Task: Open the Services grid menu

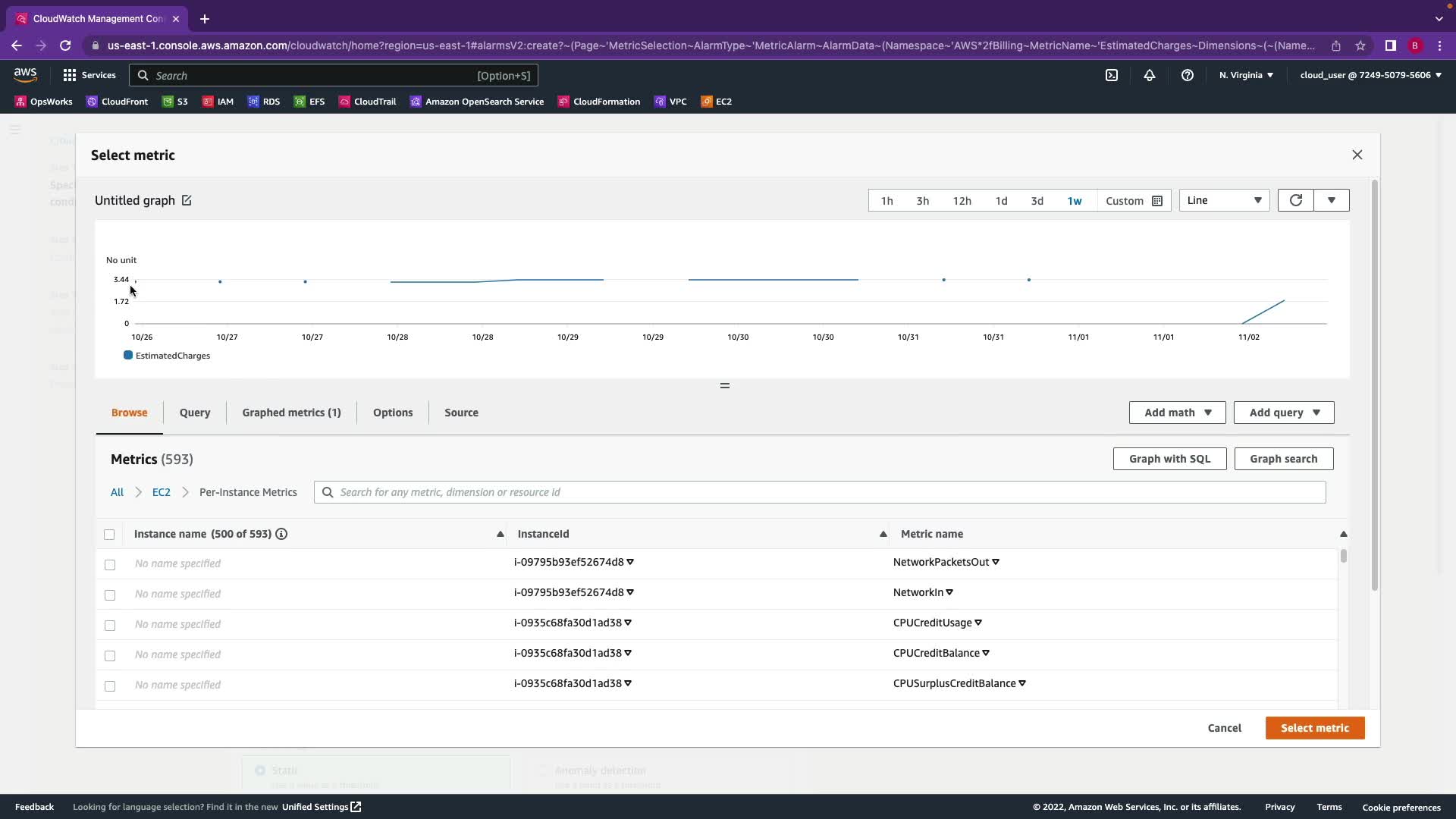Action: click(70, 75)
